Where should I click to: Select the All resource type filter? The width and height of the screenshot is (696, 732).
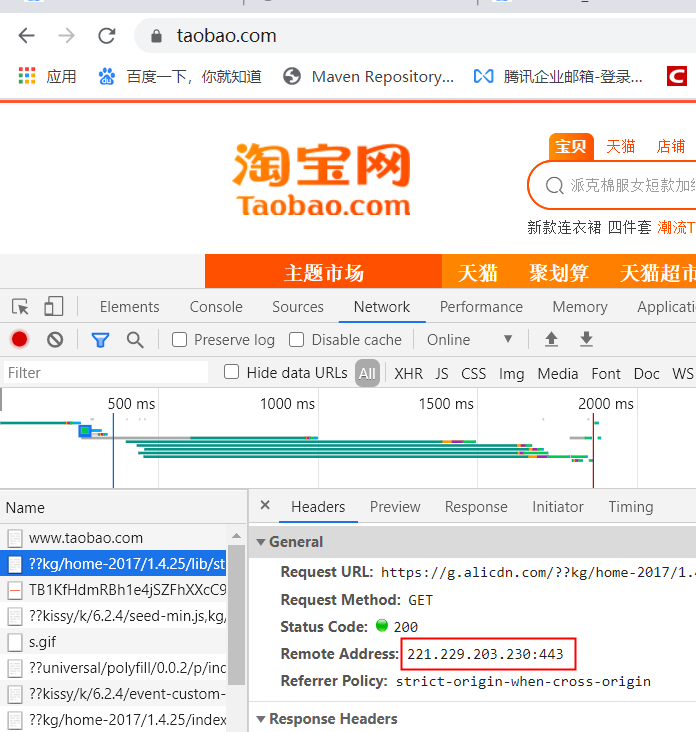pos(367,373)
